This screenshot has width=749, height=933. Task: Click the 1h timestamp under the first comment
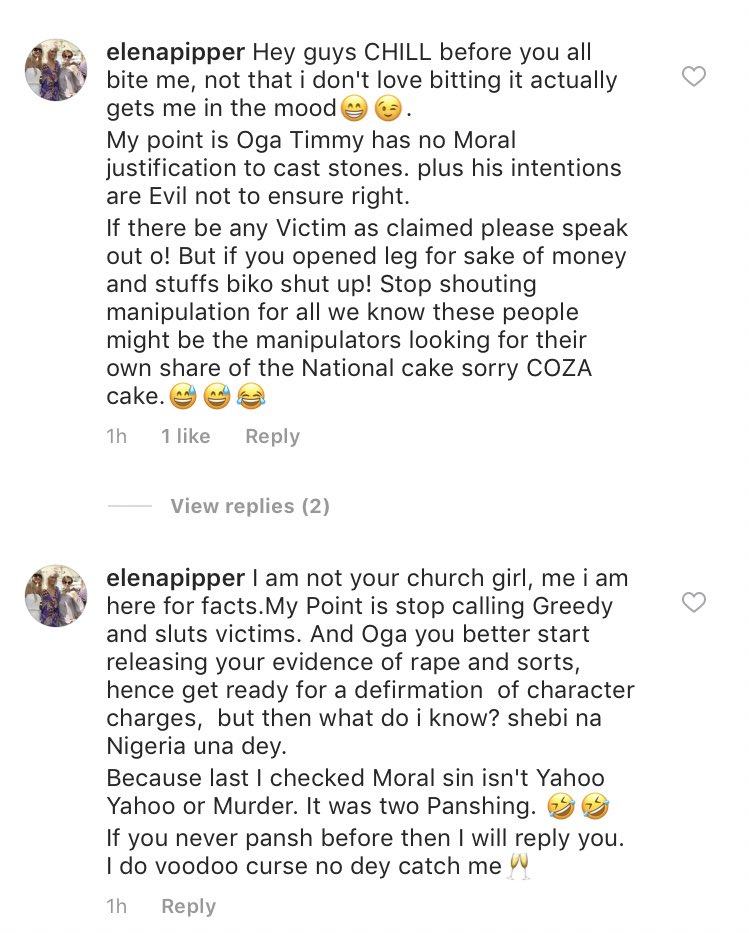pyautogui.click(x=117, y=436)
